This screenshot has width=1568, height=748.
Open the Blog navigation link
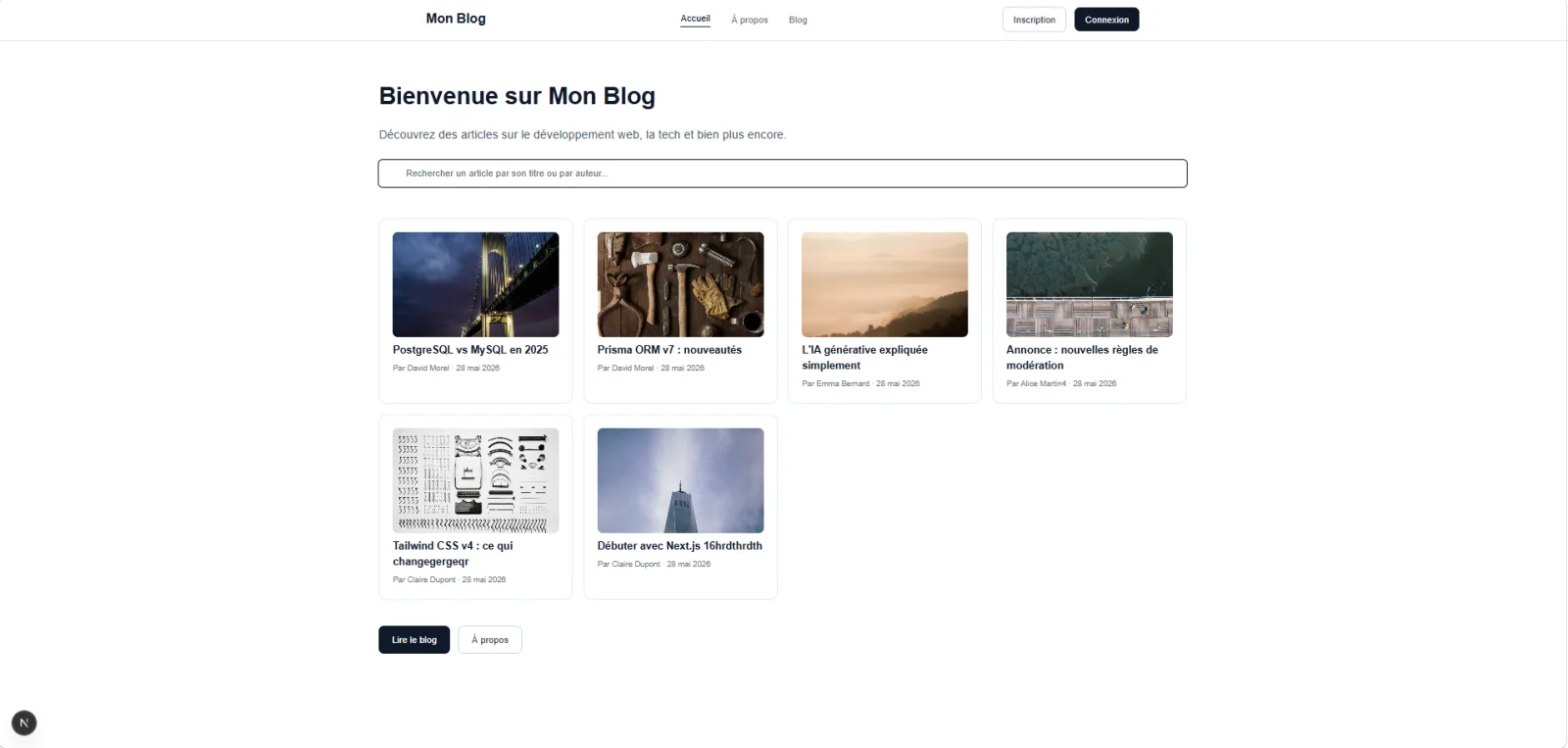tap(798, 20)
